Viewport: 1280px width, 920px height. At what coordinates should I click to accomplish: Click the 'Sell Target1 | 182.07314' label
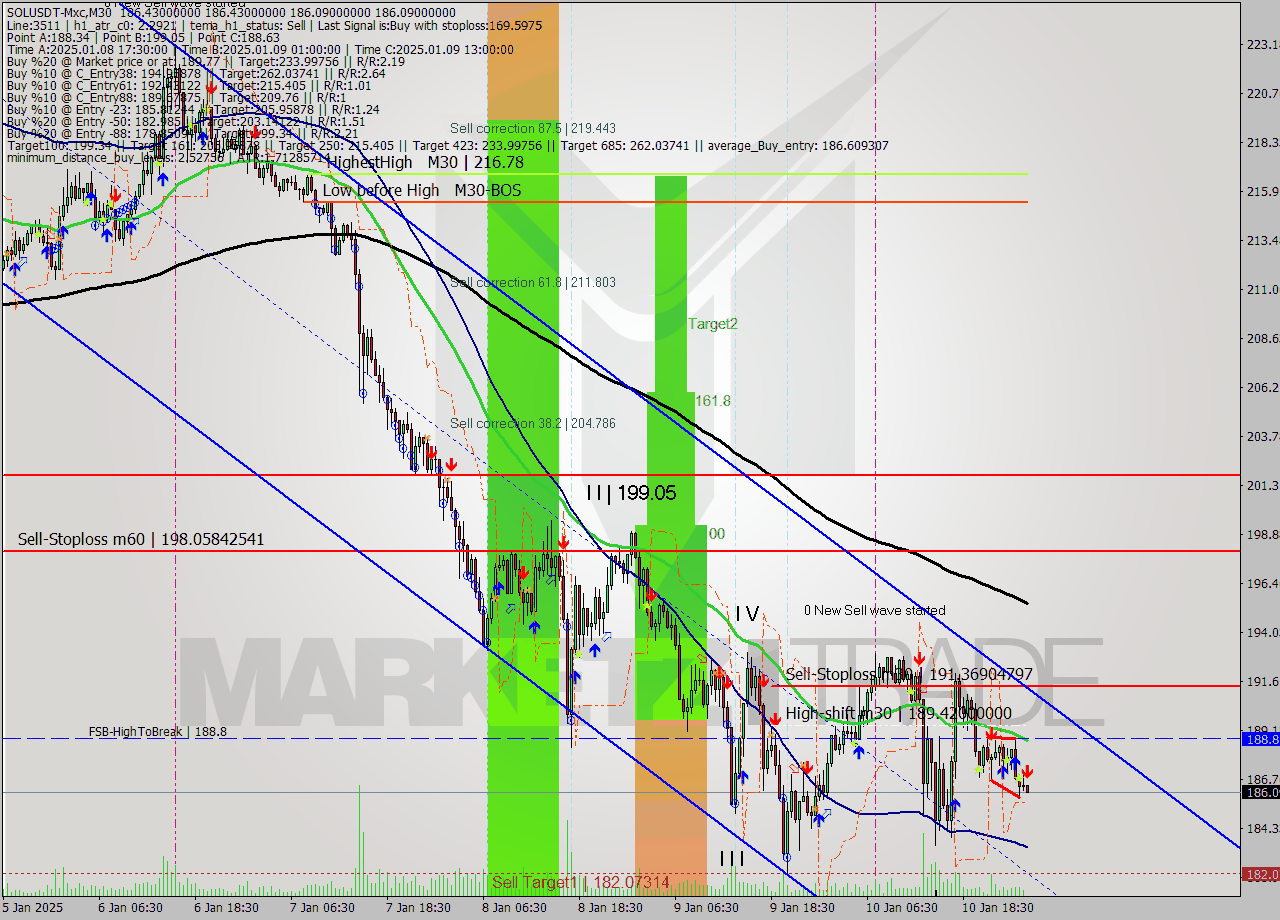coord(581,883)
